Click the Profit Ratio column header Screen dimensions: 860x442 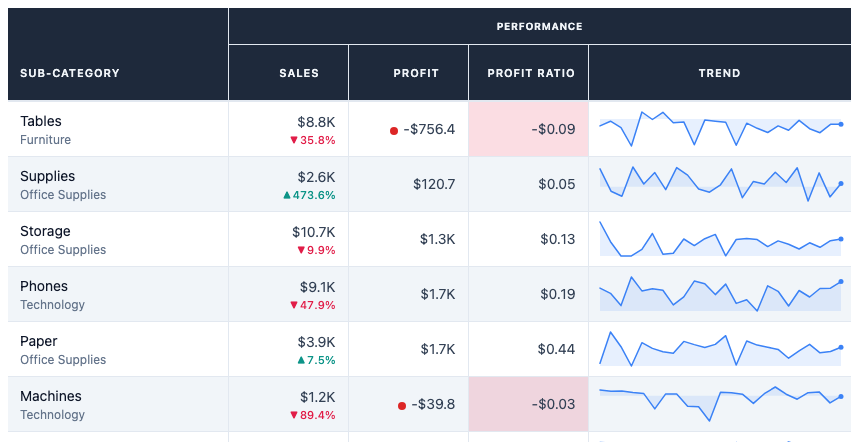(x=529, y=72)
